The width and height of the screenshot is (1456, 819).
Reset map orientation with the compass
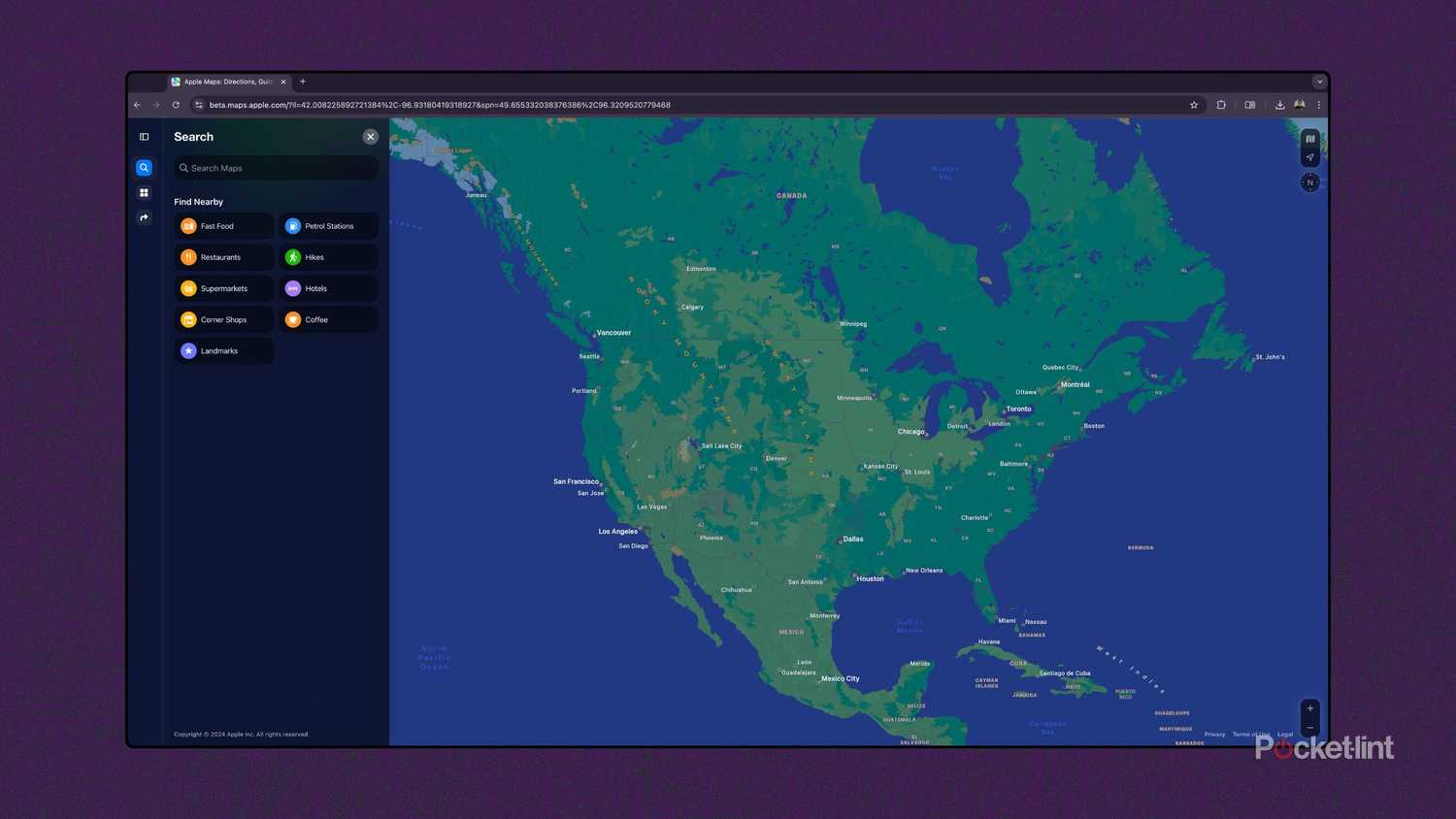pyautogui.click(x=1309, y=182)
